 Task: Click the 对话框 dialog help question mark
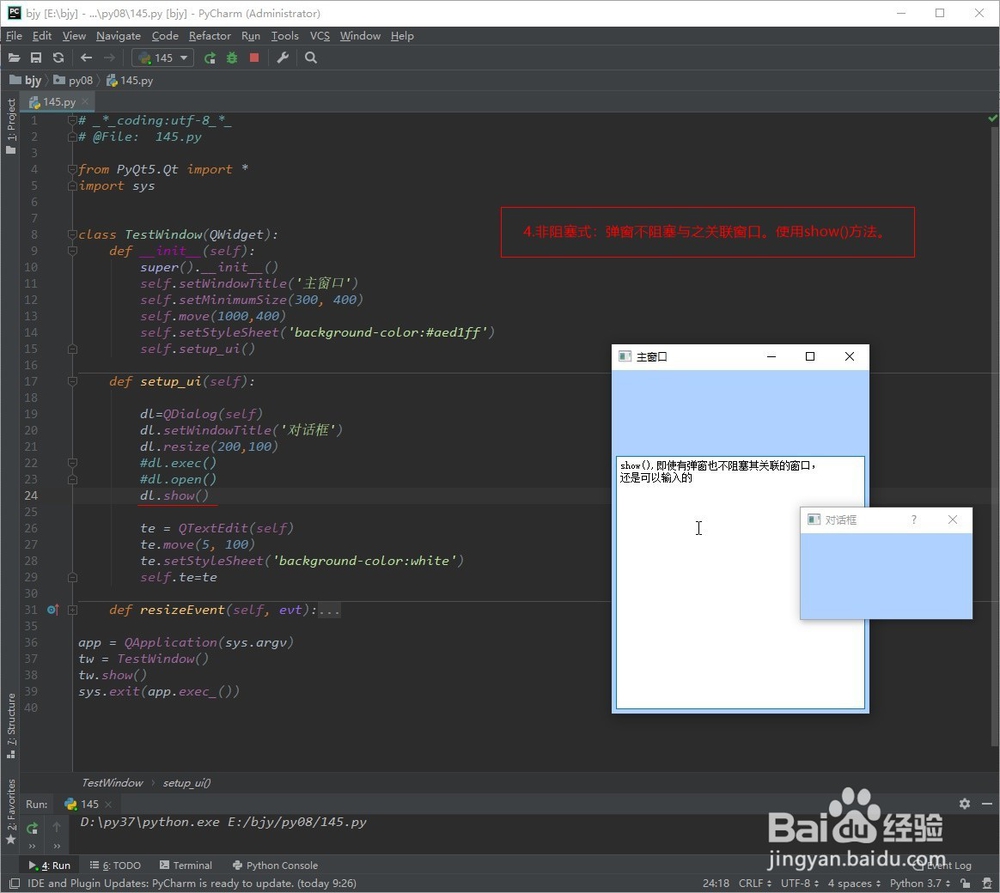(914, 520)
